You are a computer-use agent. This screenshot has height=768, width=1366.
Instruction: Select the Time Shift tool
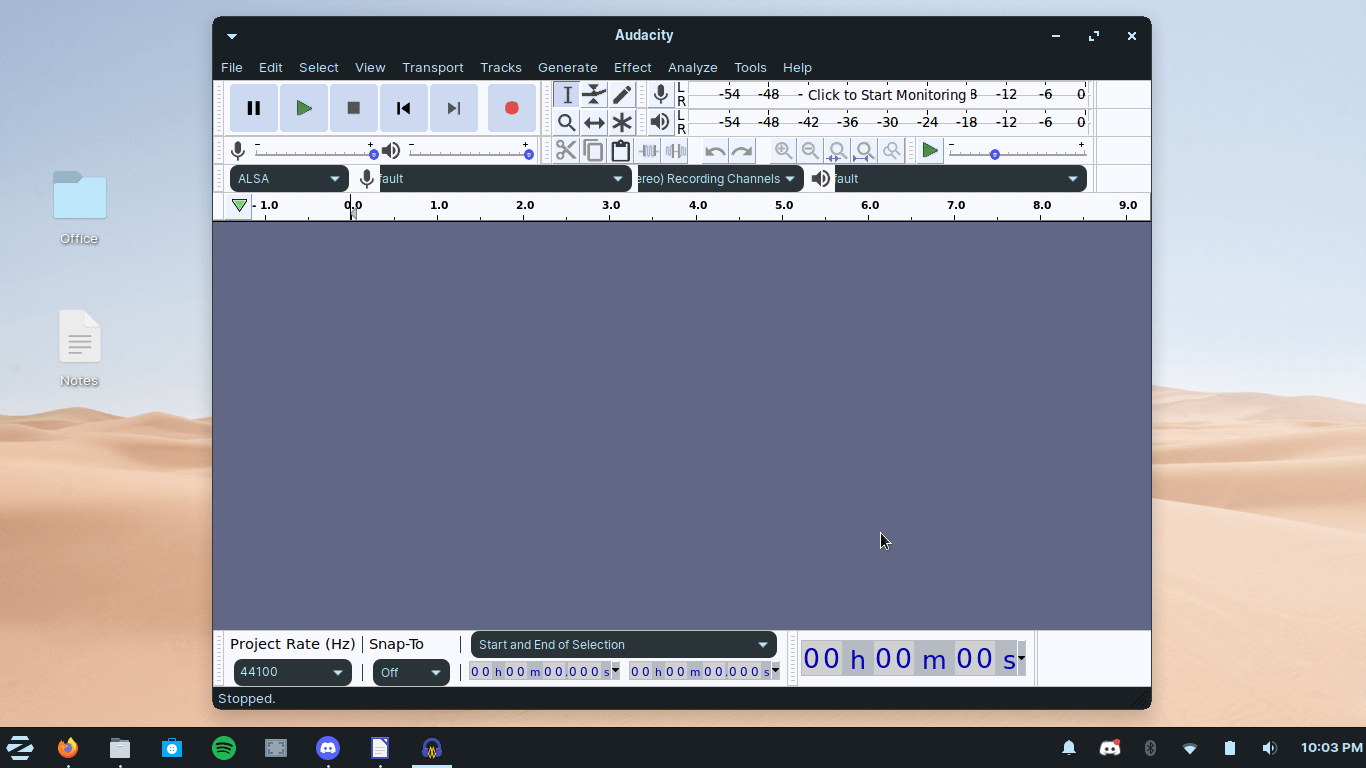594,123
